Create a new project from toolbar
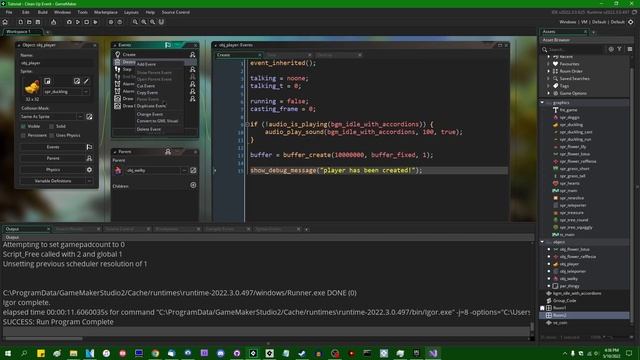640x360 pixels. click(20, 22)
